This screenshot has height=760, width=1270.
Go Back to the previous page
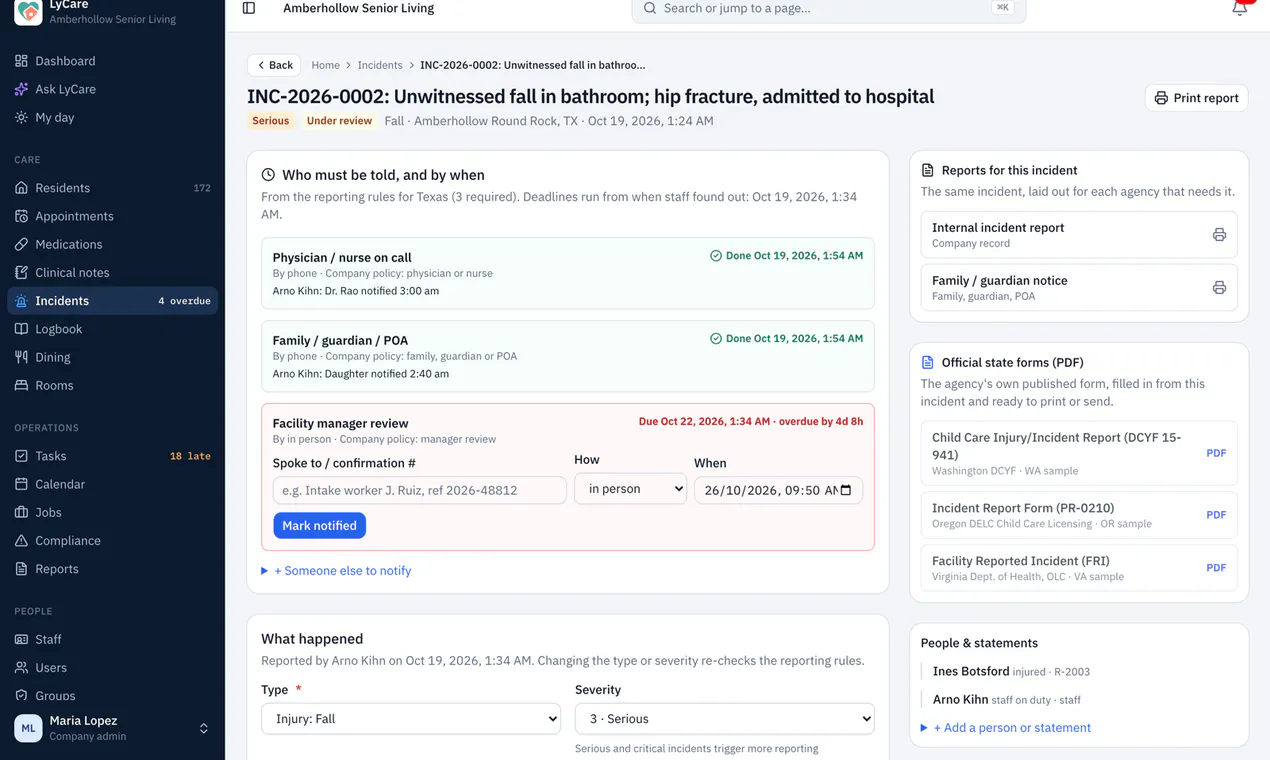tap(275, 65)
